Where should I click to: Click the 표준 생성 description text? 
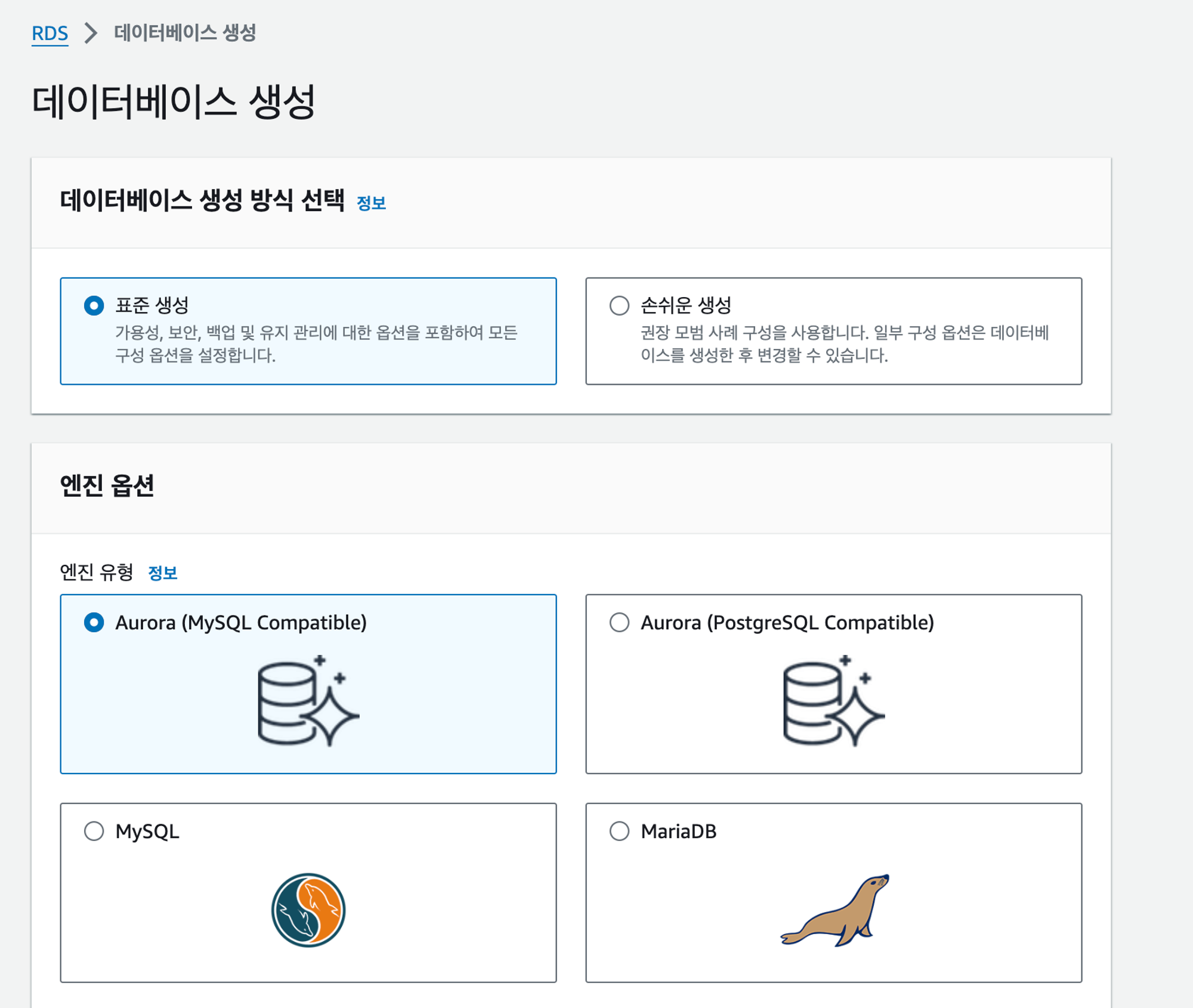(316, 344)
